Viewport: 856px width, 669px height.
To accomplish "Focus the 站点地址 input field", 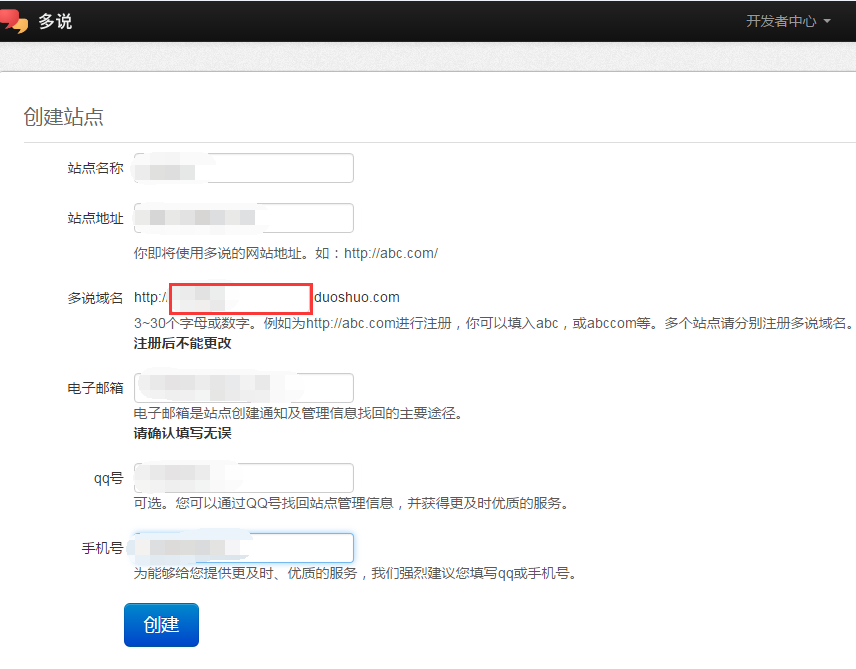I will click(243, 218).
